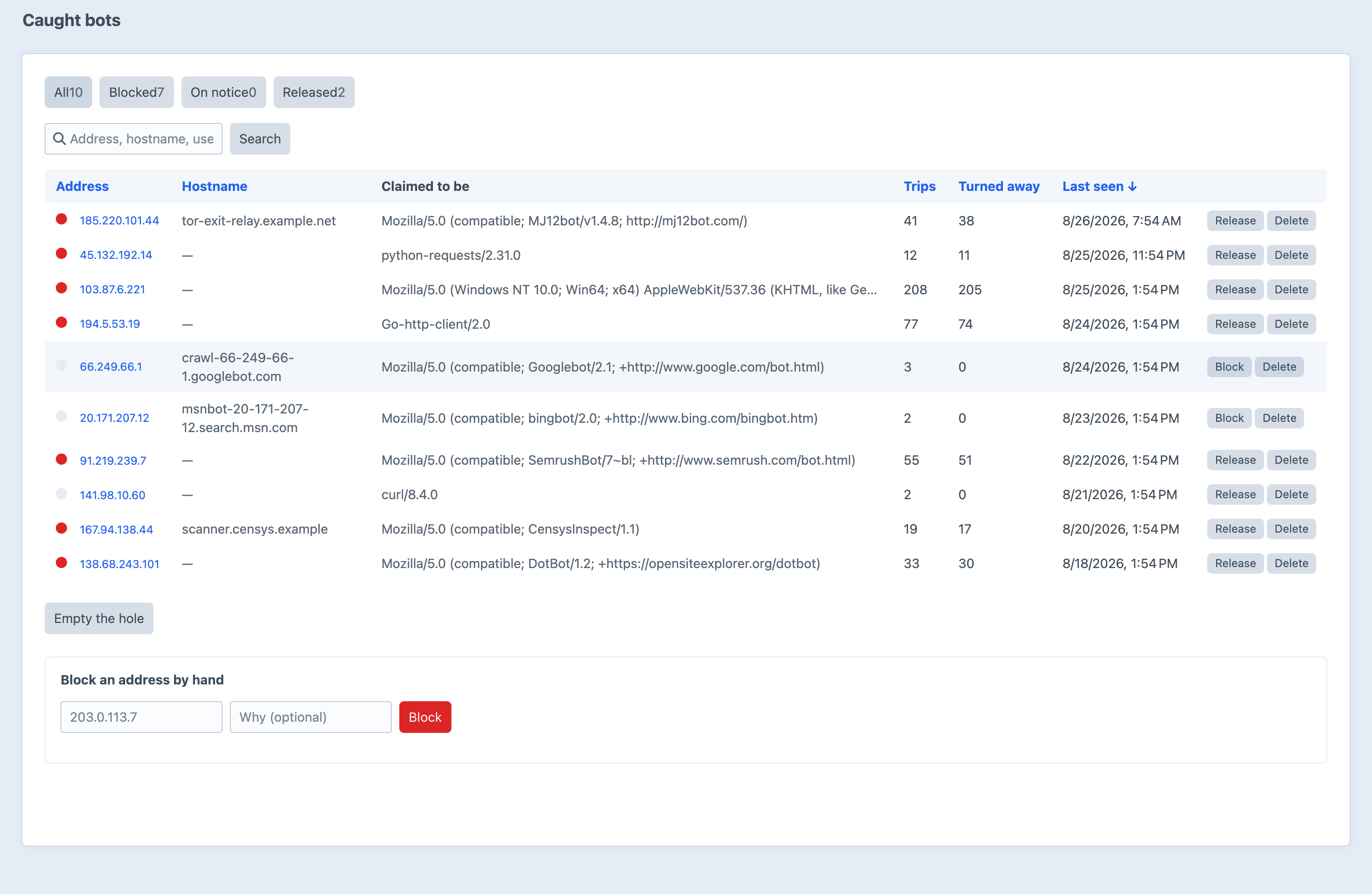
Task: Release the CensysInspect 167.94.138.44 entry
Action: coord(1235,529)
